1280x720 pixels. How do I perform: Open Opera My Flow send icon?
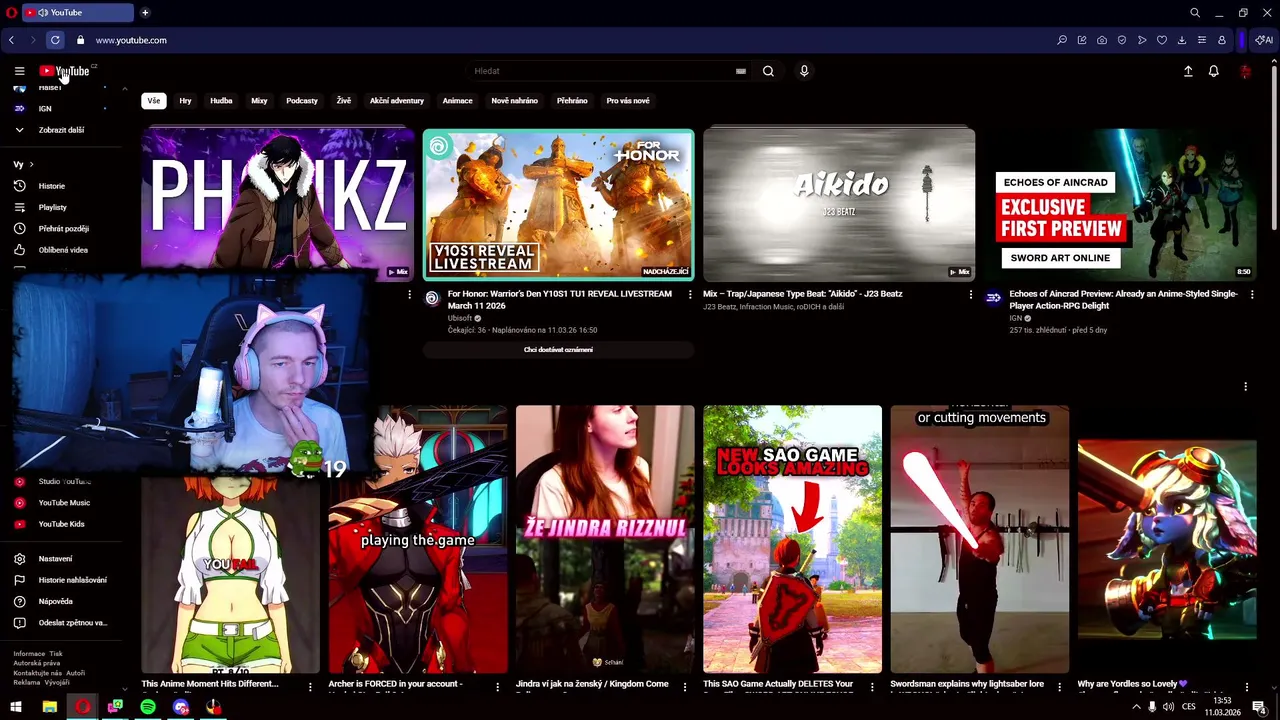coord(1142,40)
